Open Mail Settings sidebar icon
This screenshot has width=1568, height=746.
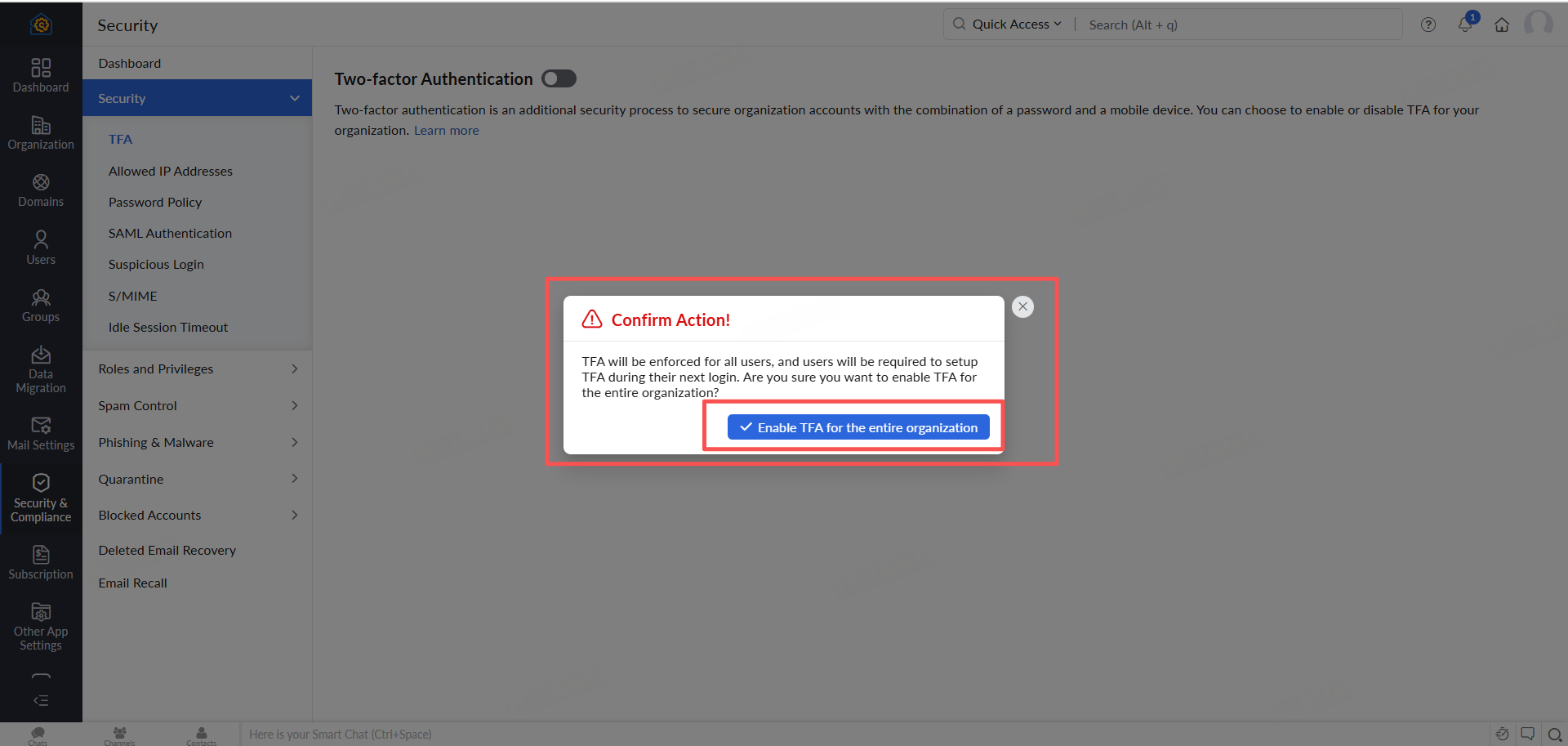[41, 433]
